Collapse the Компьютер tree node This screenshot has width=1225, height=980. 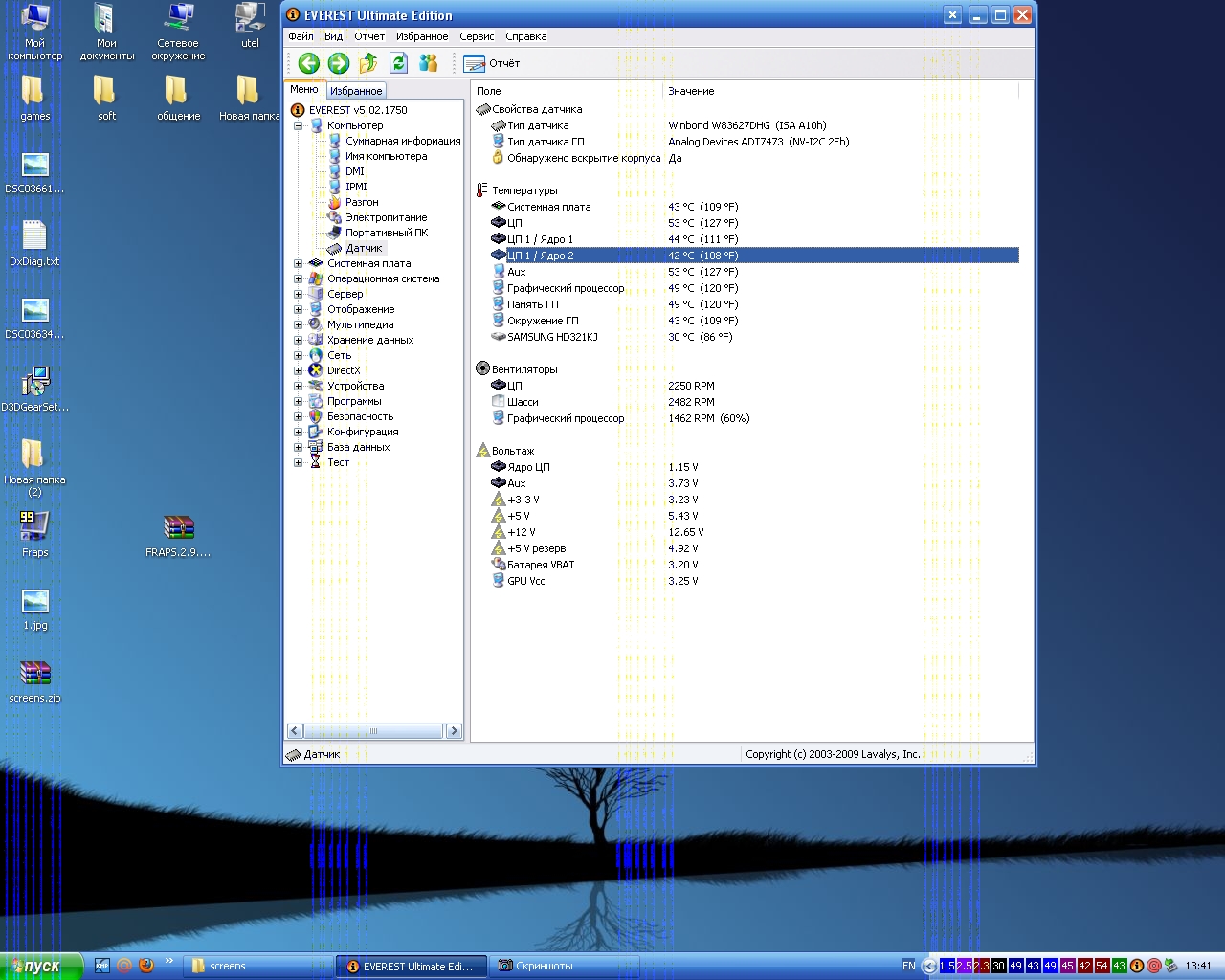298,125
